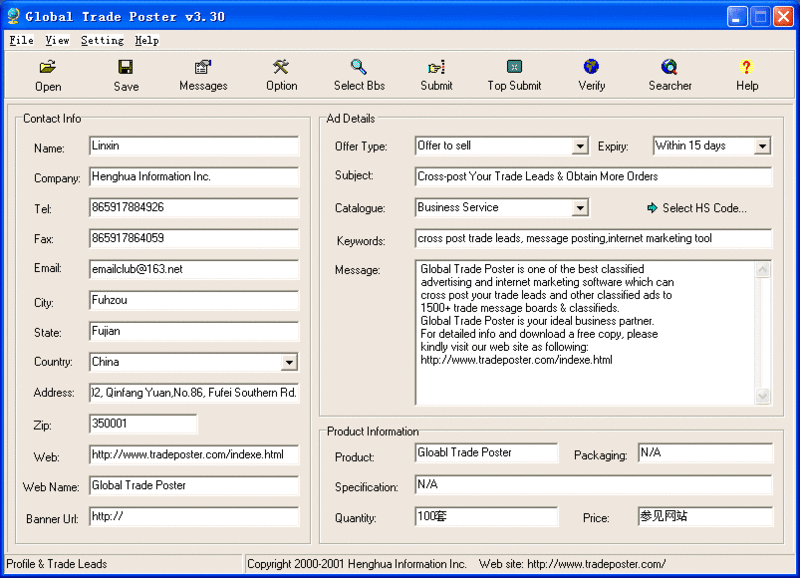Click the State field containing Fujian

(x=194, y=331)
